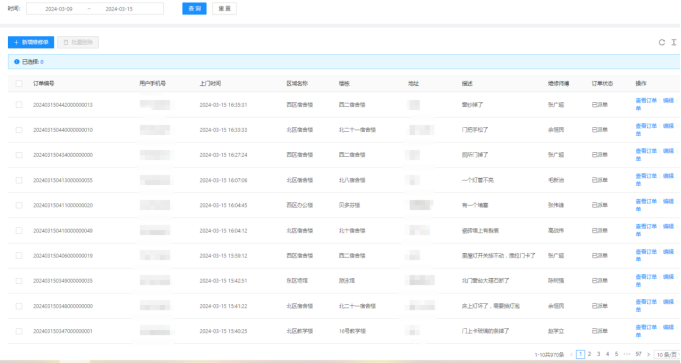
Task: Click the 操作 column header
Action: pos(641,83)
